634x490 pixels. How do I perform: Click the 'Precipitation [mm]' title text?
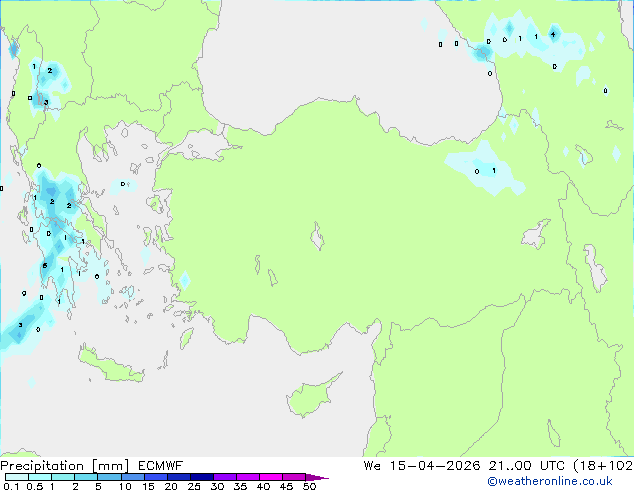click(65, 466)
